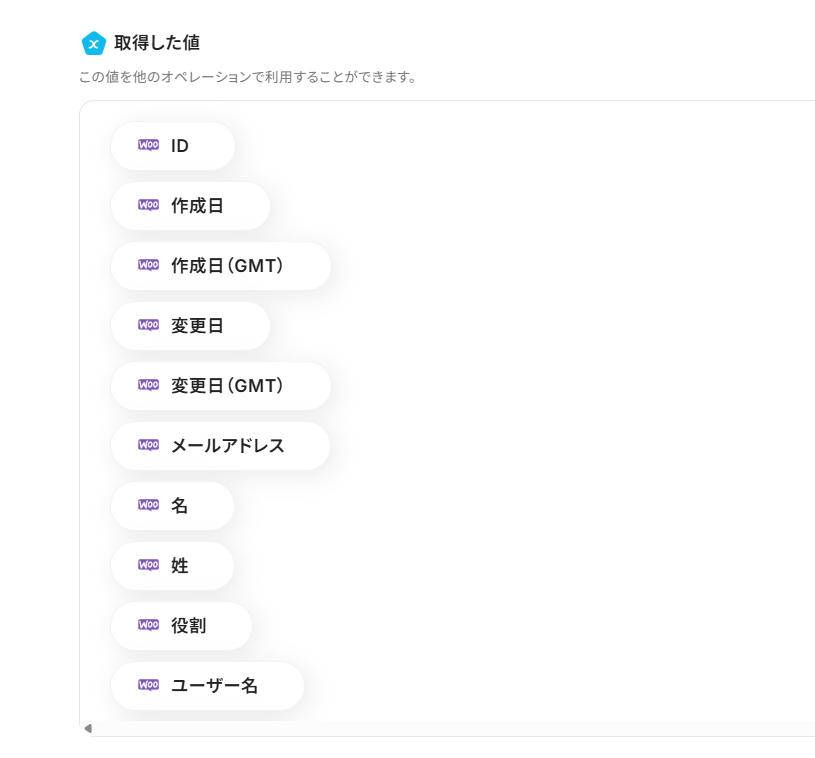The image size is (815, 758).
Task: Choose the メールアドレス value chip
Action: pyautogui.click(x=221, y=446)
